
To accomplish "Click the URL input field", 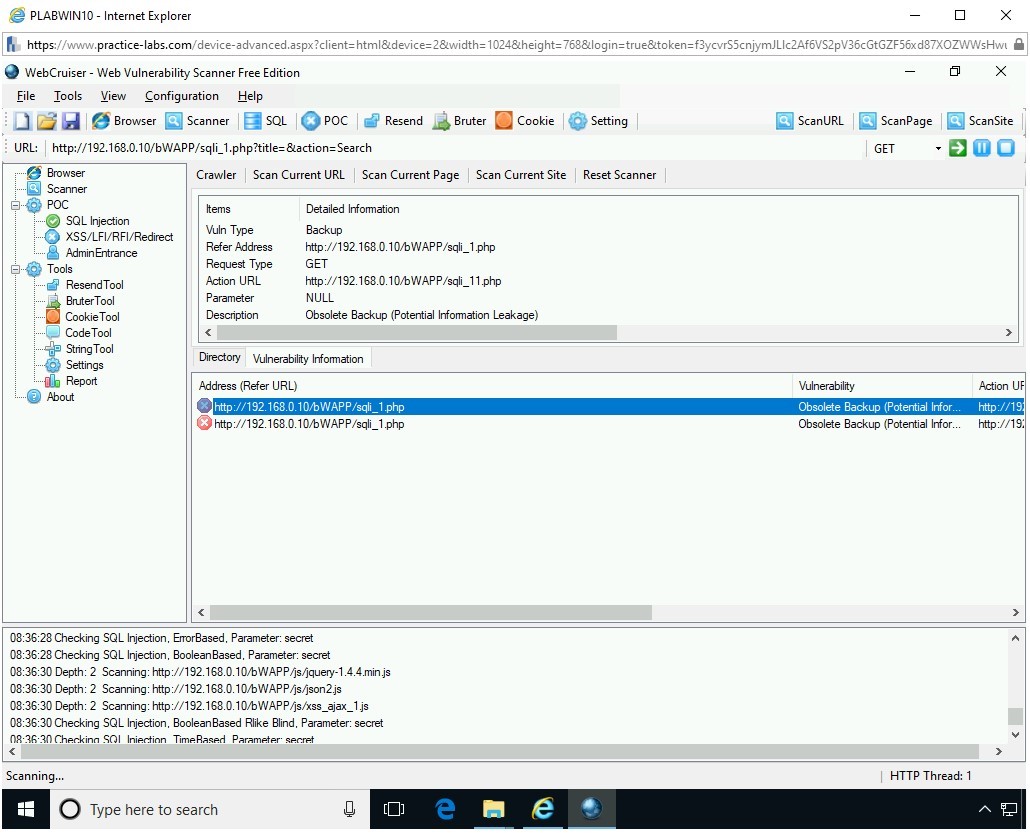I will [x=450, y=148].
